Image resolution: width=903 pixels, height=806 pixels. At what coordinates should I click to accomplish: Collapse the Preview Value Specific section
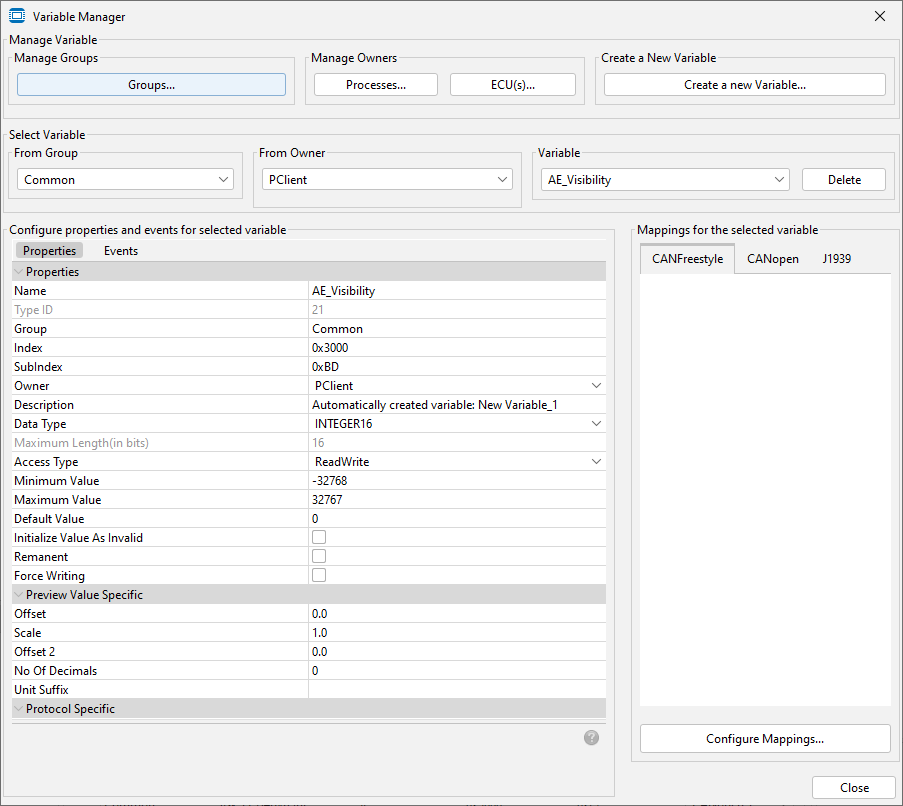click(17, 594)
